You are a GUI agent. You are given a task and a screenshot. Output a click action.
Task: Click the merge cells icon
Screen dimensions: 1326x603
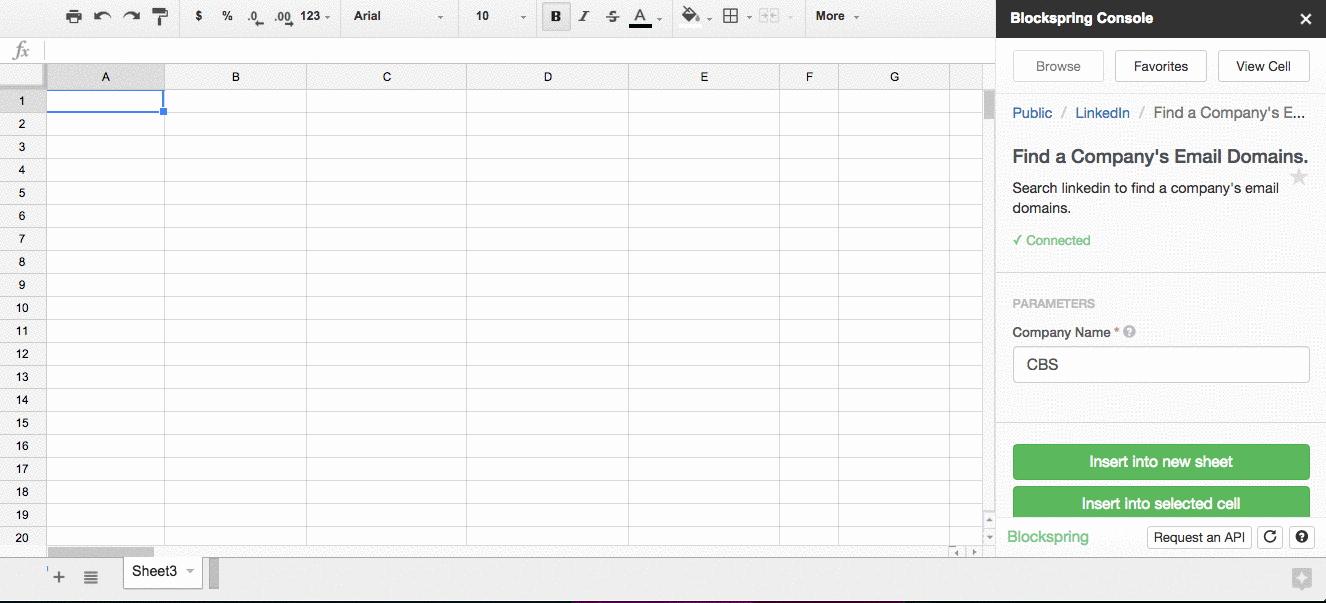tap(769, 16)
